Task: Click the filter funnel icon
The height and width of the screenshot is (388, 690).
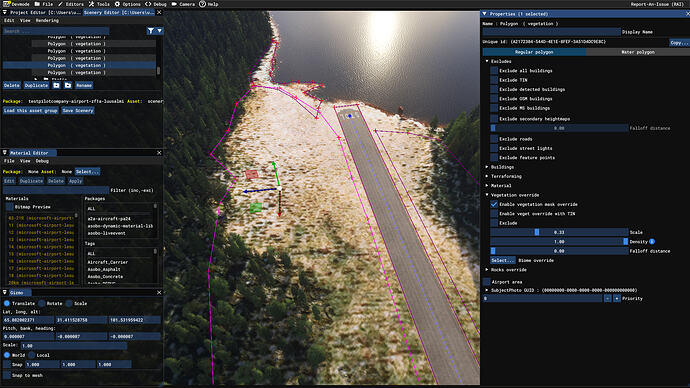Action: tap(151, 31)
